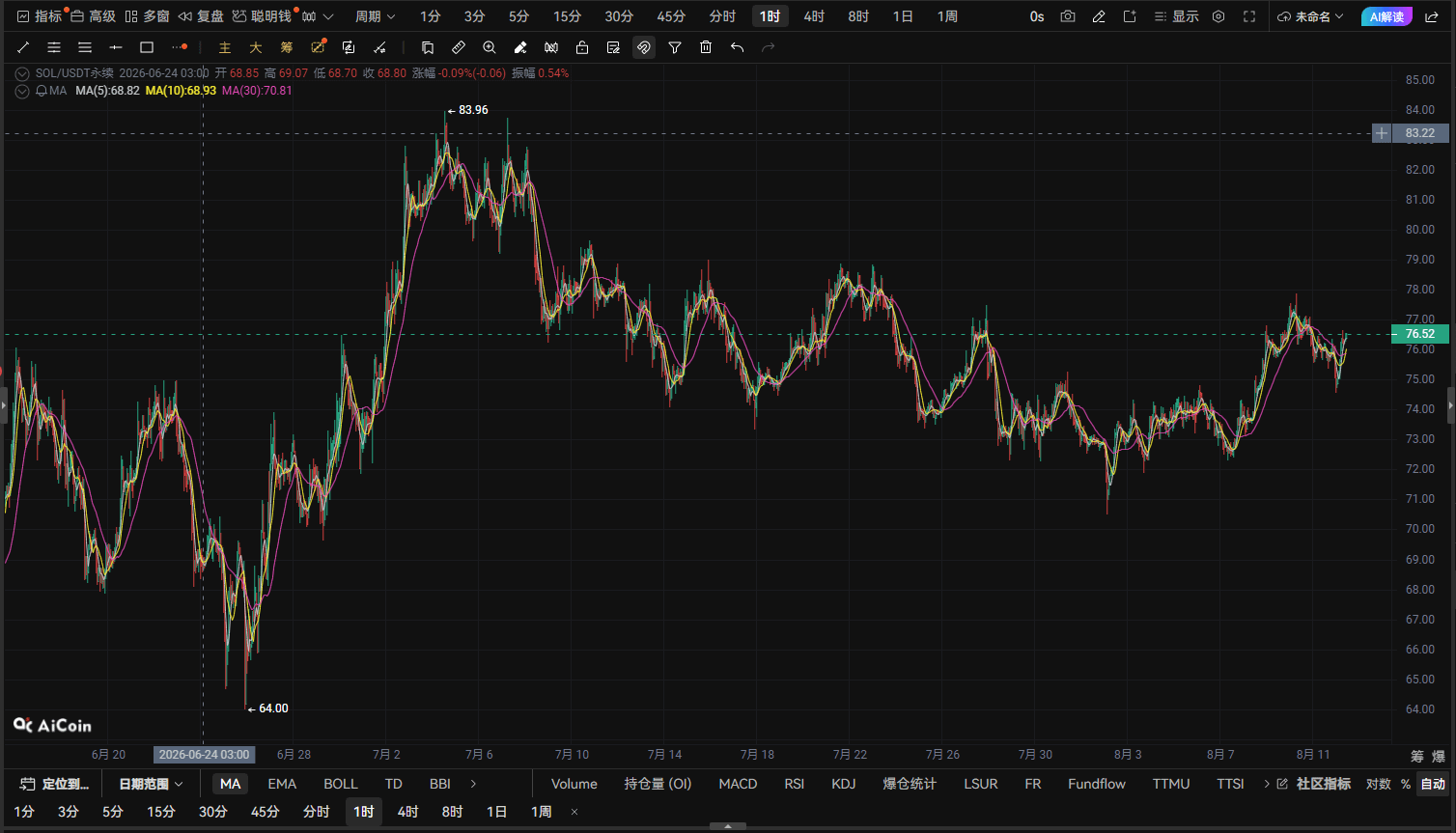Open the 社区指标 community indicators
Image resolution: width=1456 pixels, height=833 pixels.
tap(1314, 784)
